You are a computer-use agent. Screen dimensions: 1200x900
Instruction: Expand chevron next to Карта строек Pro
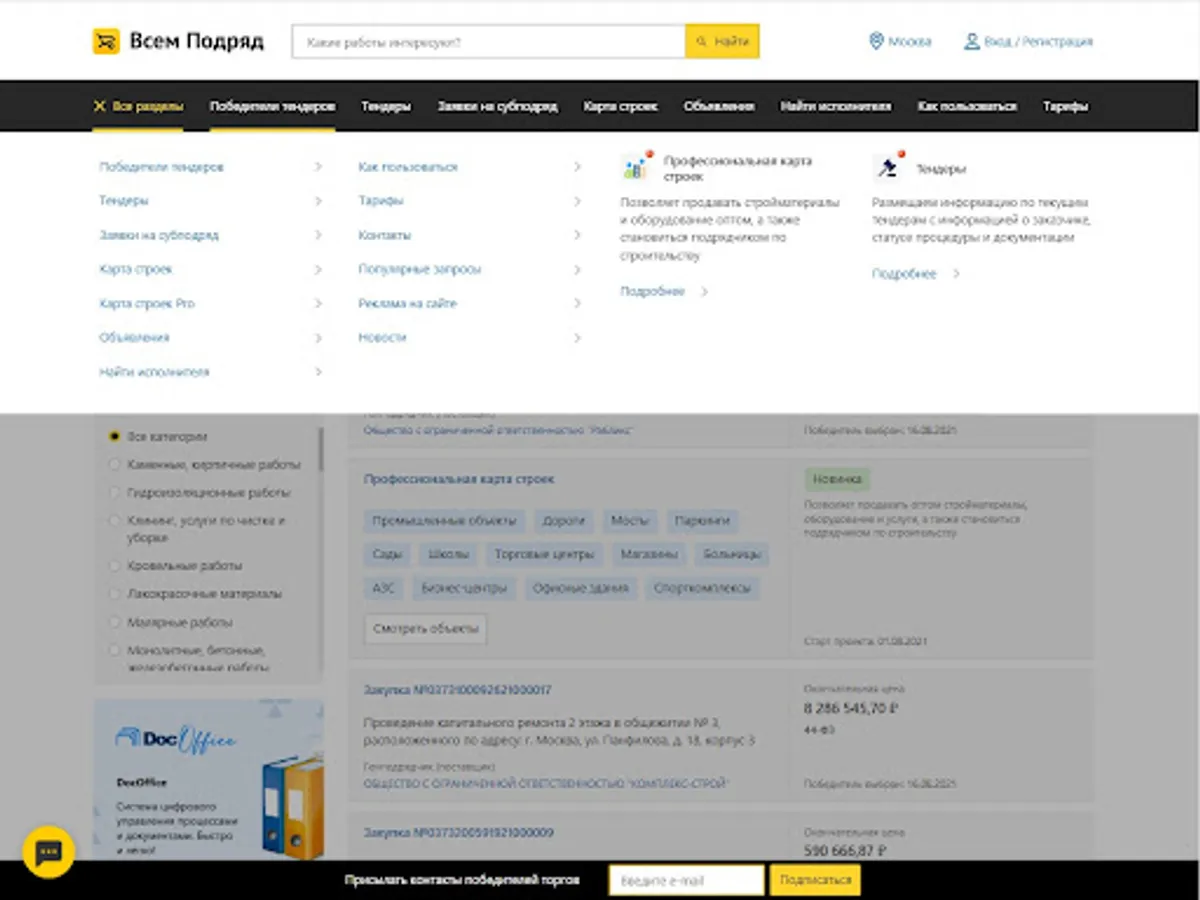tap(318, 303)
